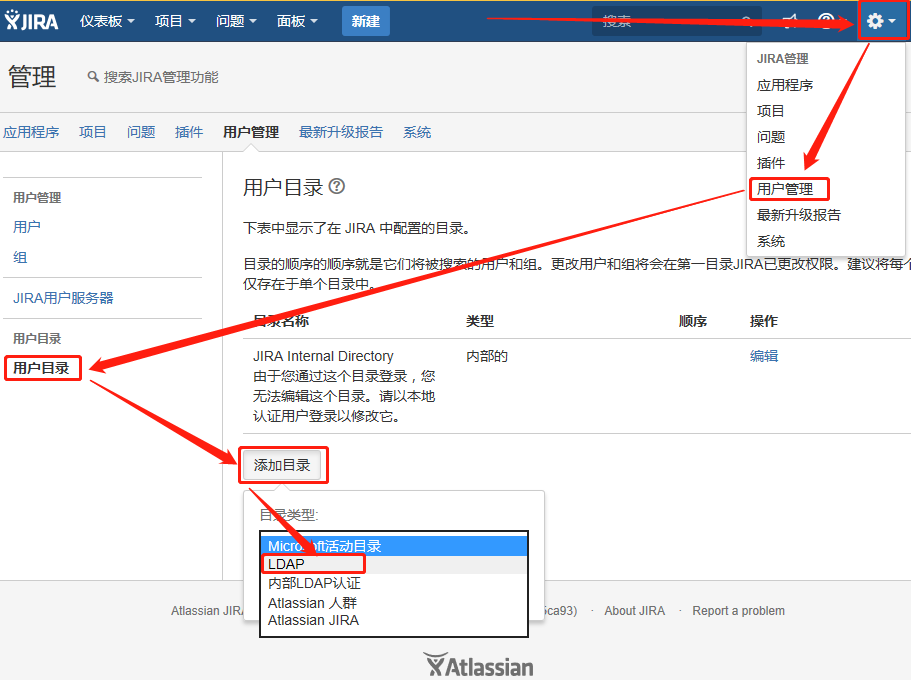
Task: Click the 新建 button
Action: [365, 19]
